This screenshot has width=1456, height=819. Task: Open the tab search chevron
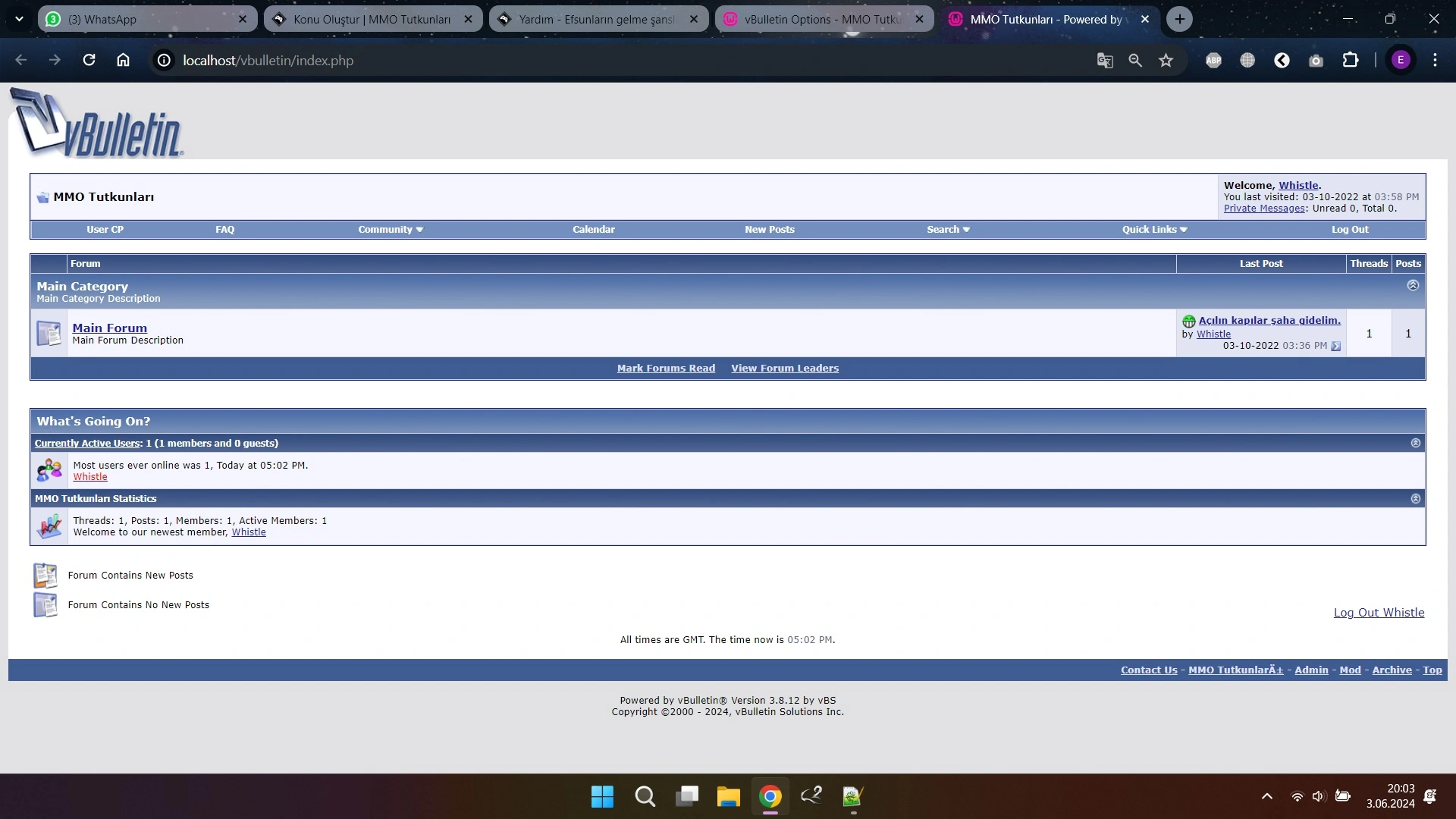click(x=19, y=19)
